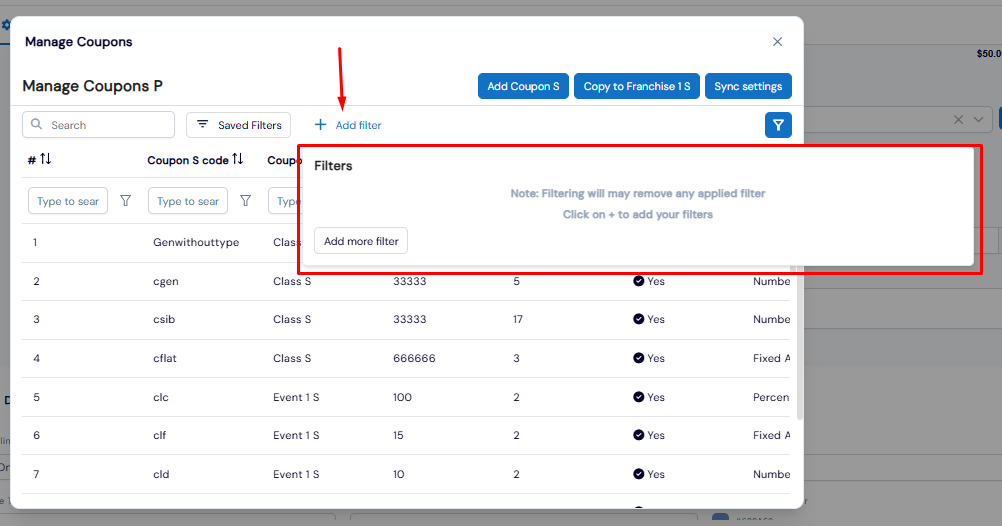Screen dimensions: 1002x526
Task: Click Copy to Franchise 1 S
Action: (x=636, y=86)
